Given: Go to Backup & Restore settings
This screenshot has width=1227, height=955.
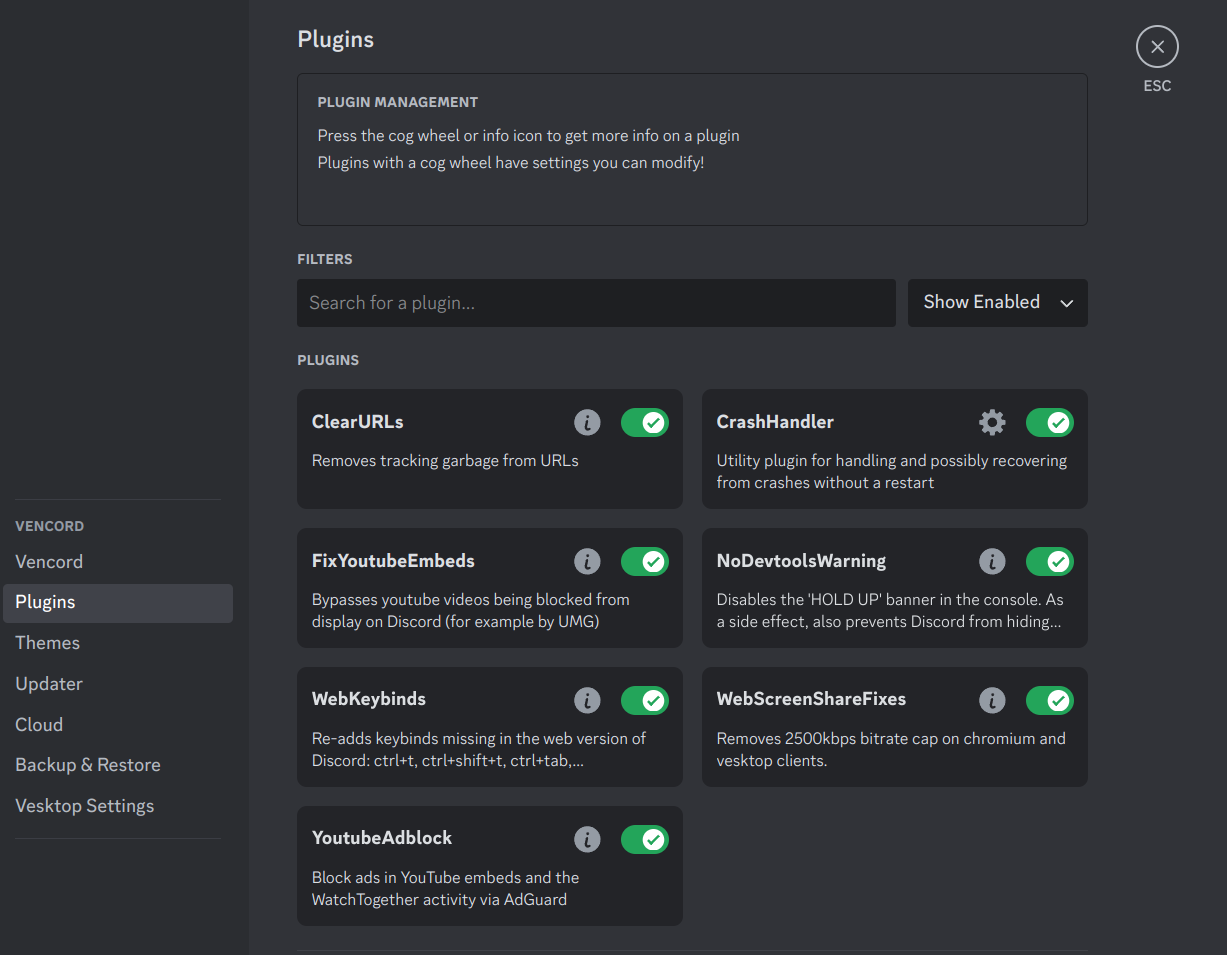Looking at the screenshot, I should (88, 764).
